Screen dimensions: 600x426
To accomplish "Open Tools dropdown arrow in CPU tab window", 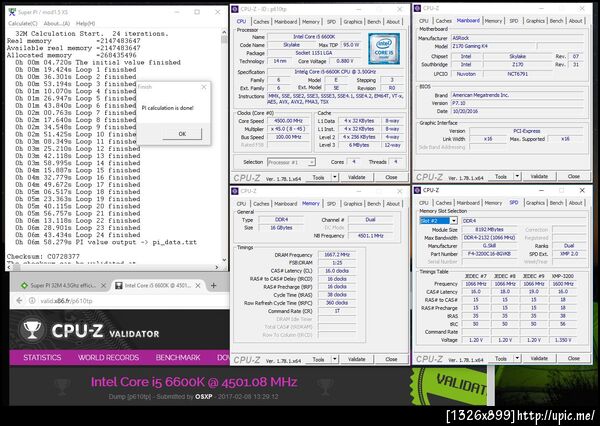I will coord(335,177).
